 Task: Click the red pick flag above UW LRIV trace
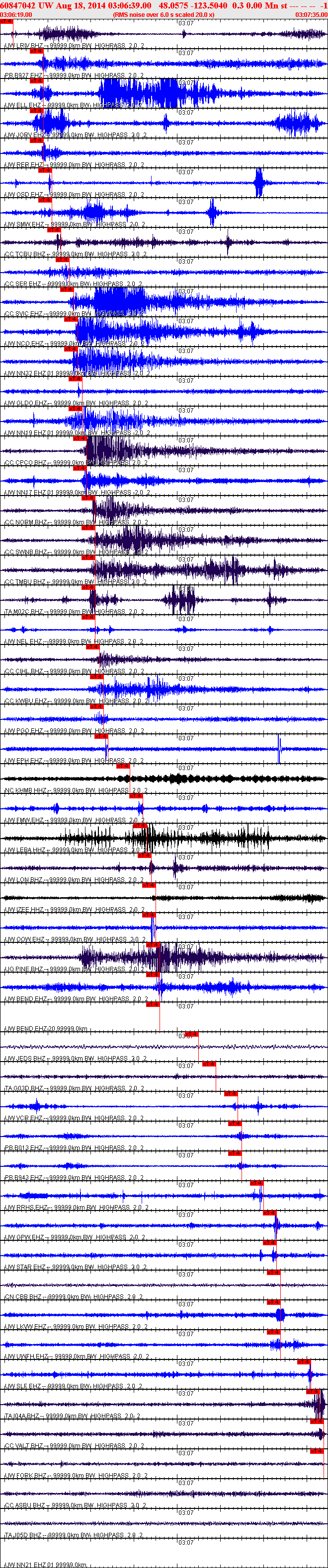point(6,21)
